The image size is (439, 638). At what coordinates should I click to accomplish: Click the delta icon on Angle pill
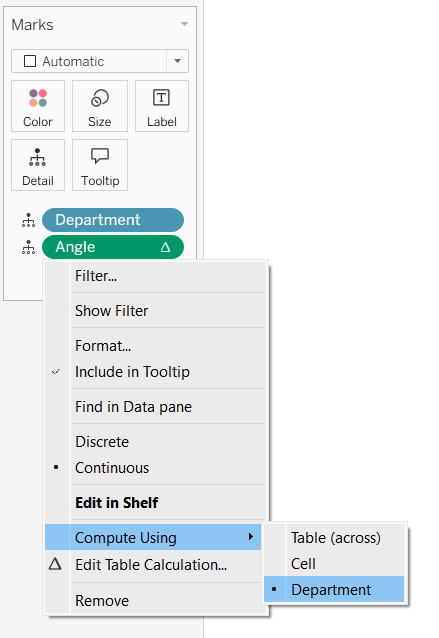(x=165, y=247)
